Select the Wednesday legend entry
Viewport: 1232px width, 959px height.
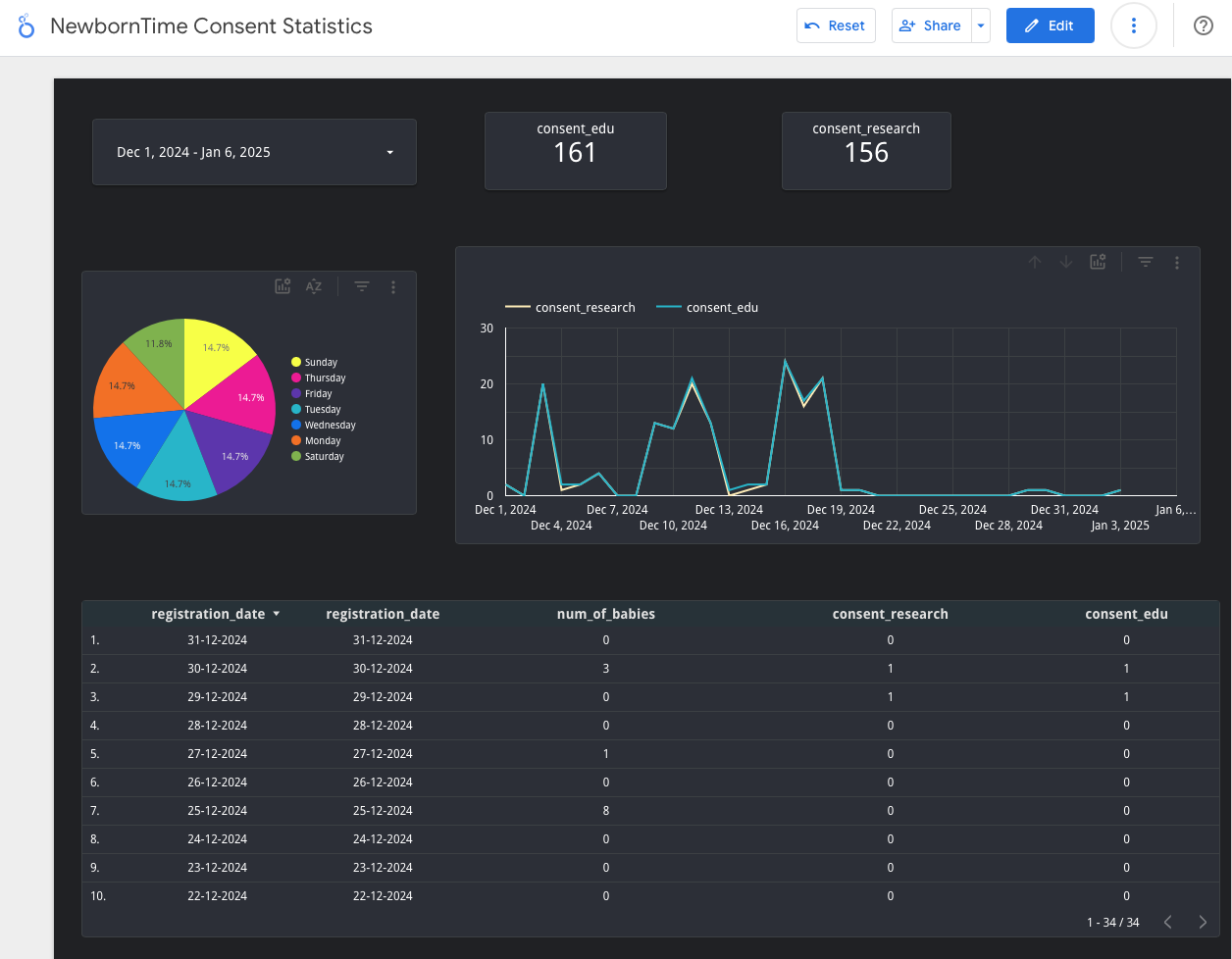point(324,425)
